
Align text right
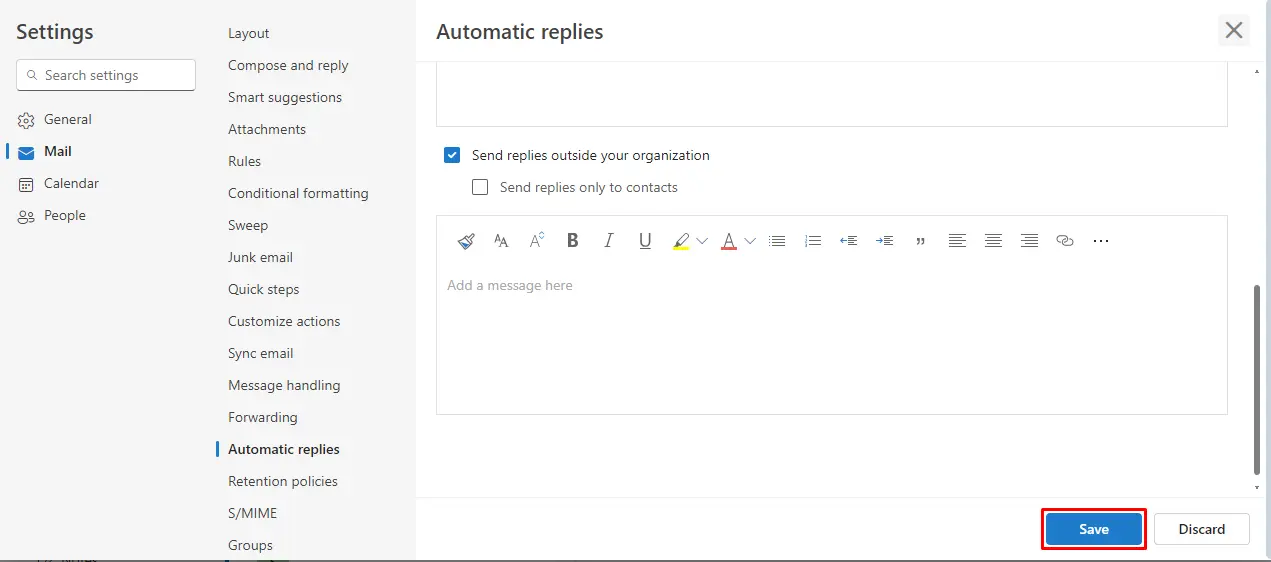pos(1029,241)
